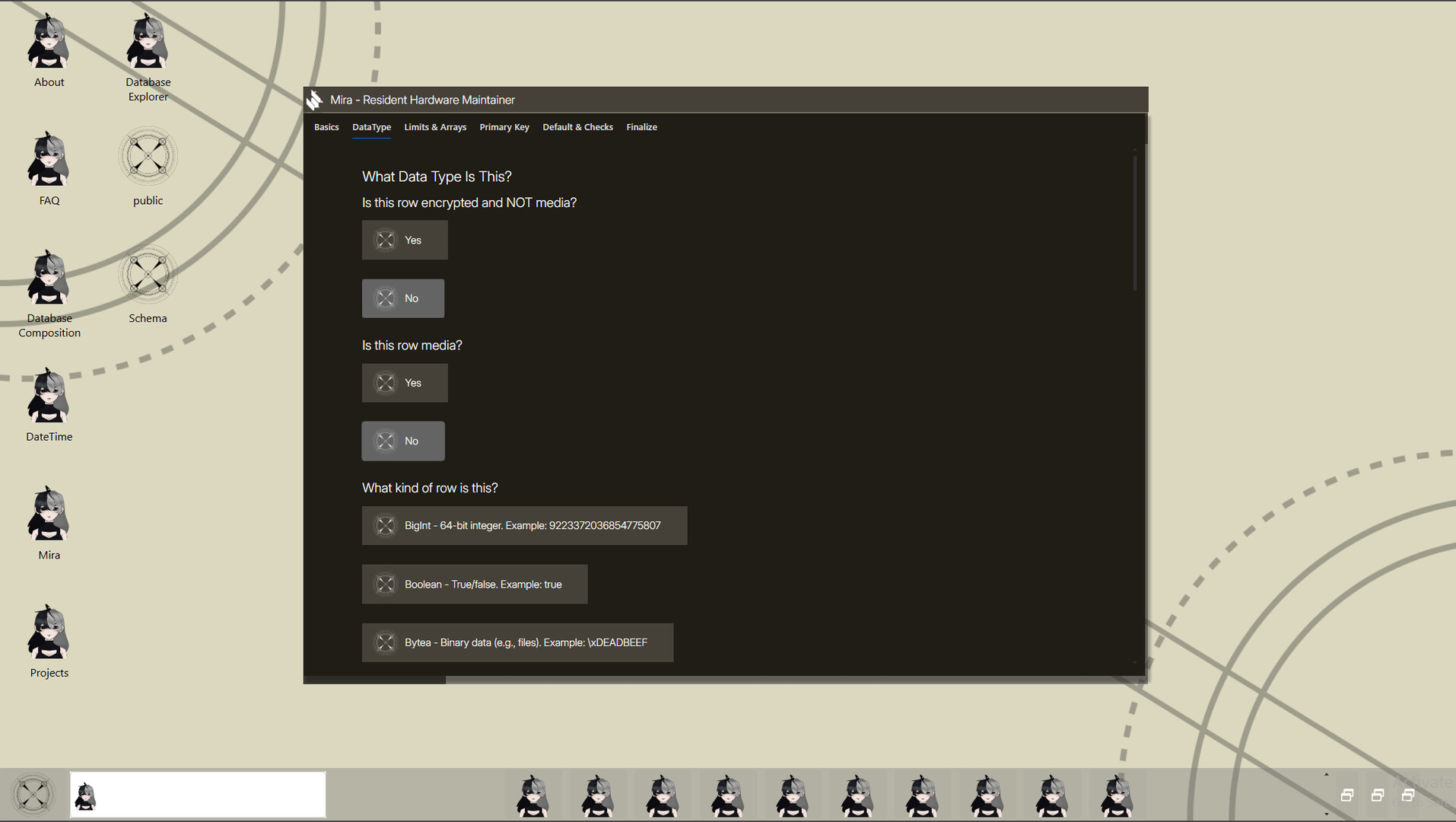Screen dimensions: 1456x822
Task: Click the vertical scrollbar in Mira window
Action: (x=1134, y=221)
